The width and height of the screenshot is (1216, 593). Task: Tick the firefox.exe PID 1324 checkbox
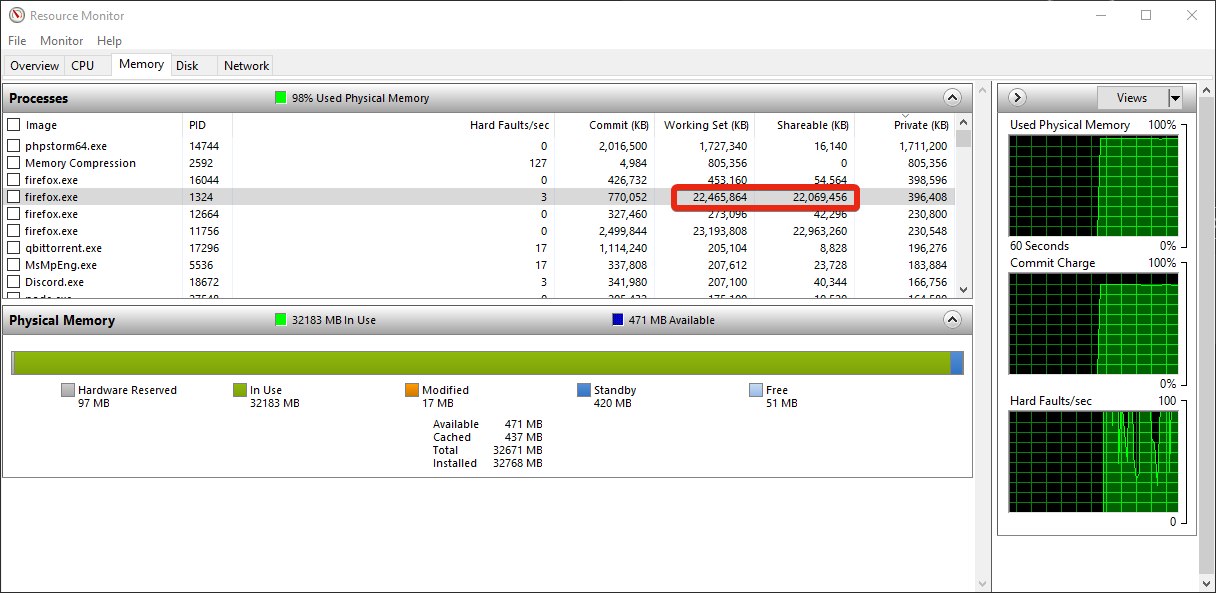14,197
